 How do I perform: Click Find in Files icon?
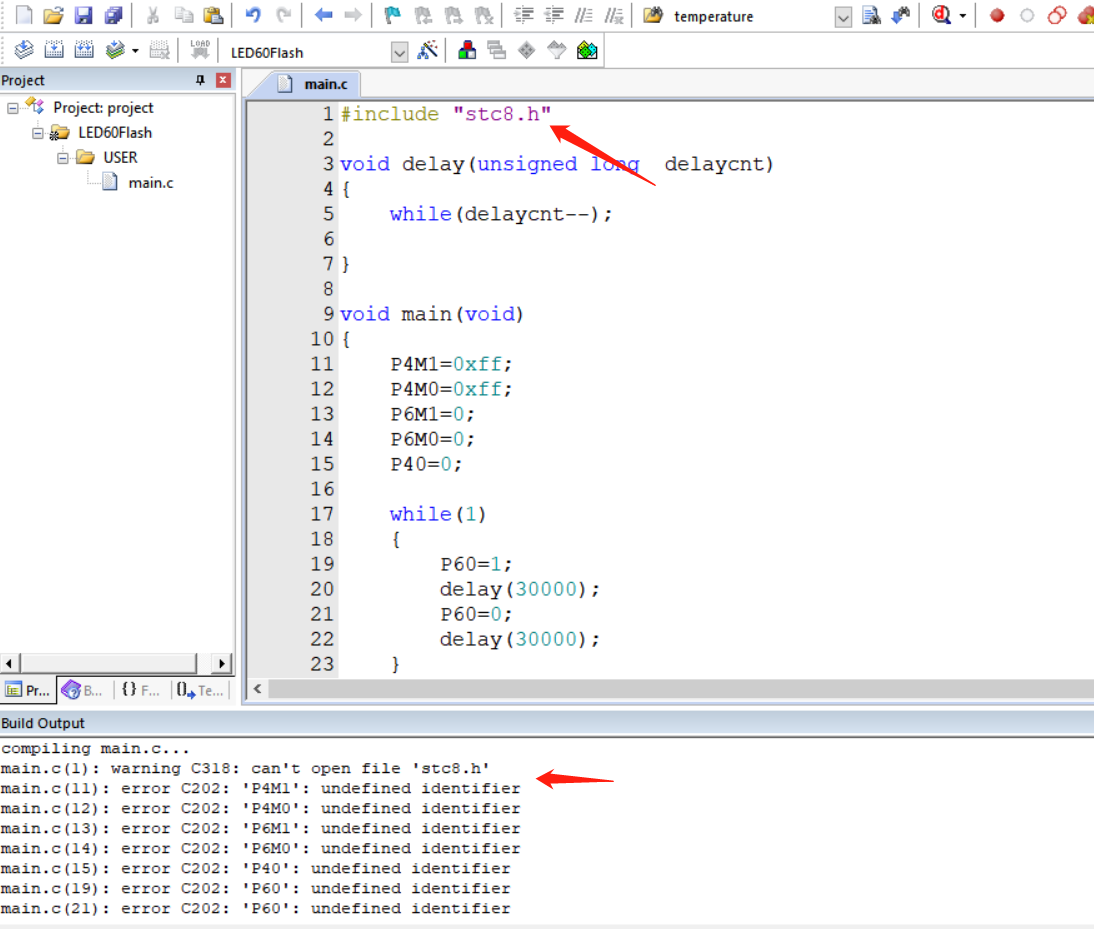[x=653, y=15]
